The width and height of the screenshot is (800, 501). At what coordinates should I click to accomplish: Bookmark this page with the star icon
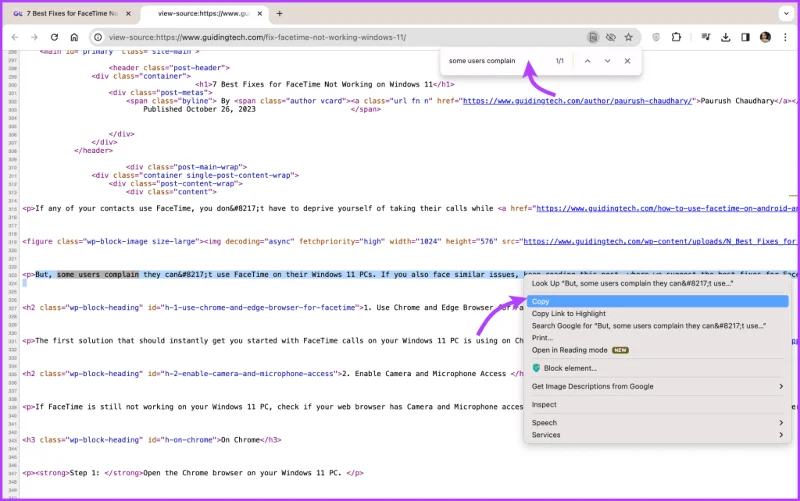click(x=629, y=37)
